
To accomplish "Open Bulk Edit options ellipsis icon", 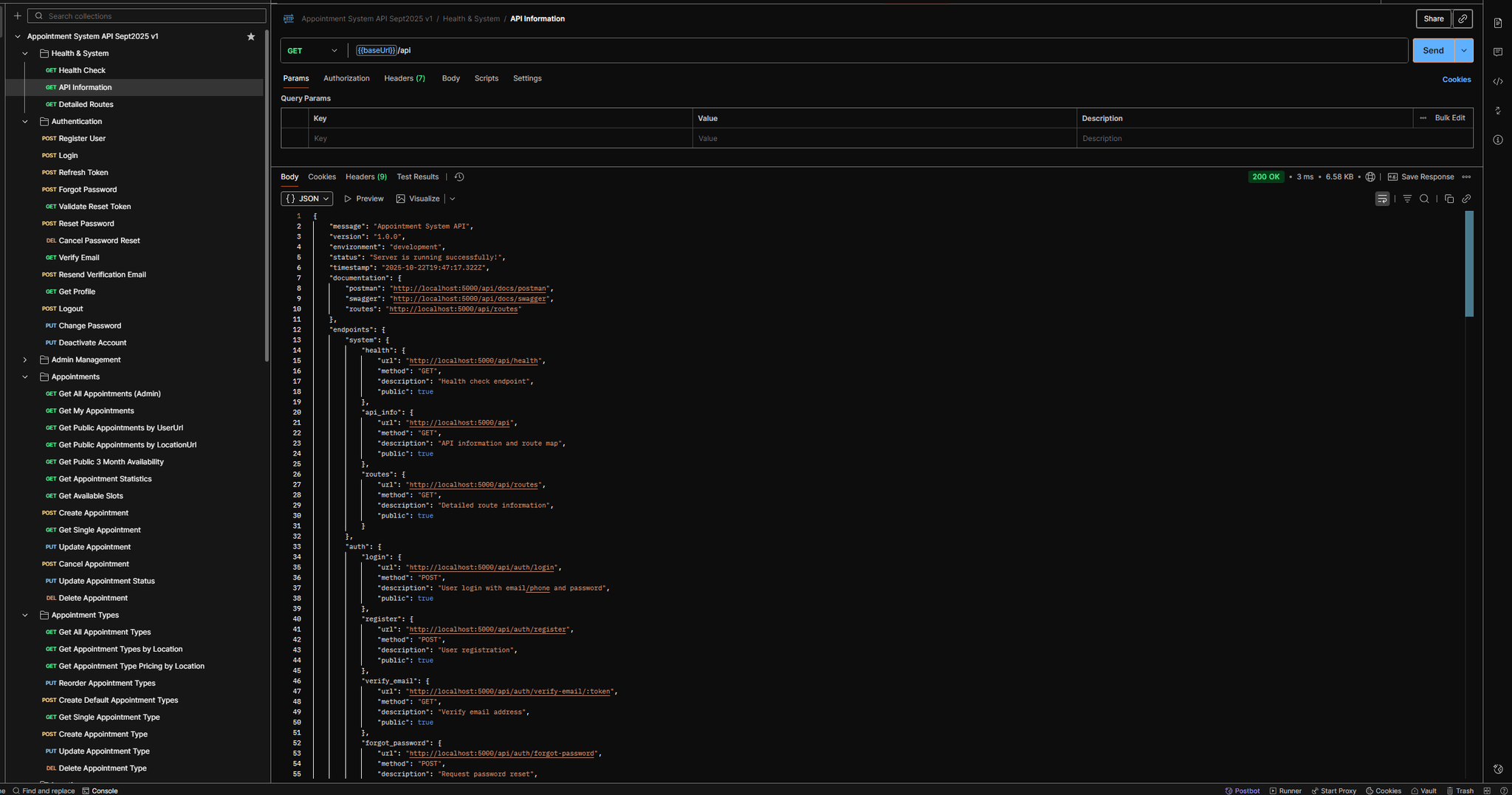I will click(1423, 118).
